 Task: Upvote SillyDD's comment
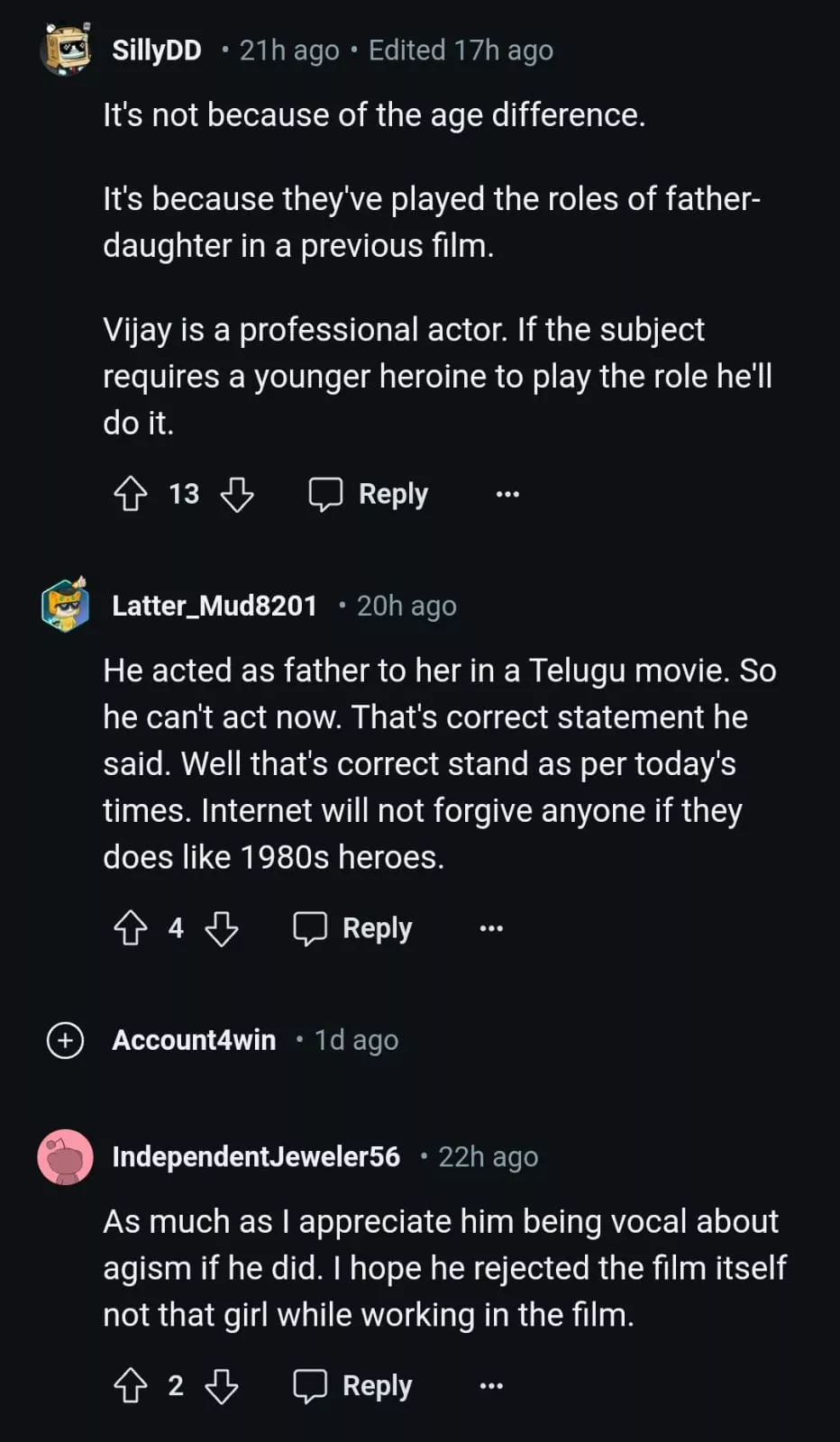[131, 494]
